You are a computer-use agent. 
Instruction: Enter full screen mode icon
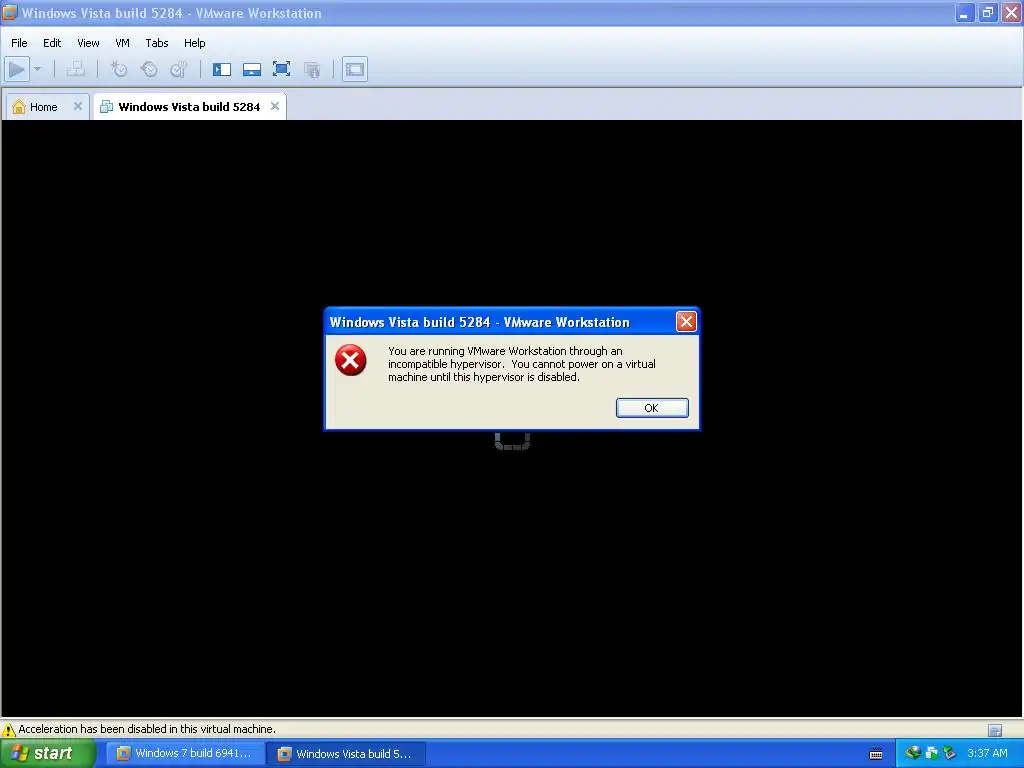tap(281, 69)
